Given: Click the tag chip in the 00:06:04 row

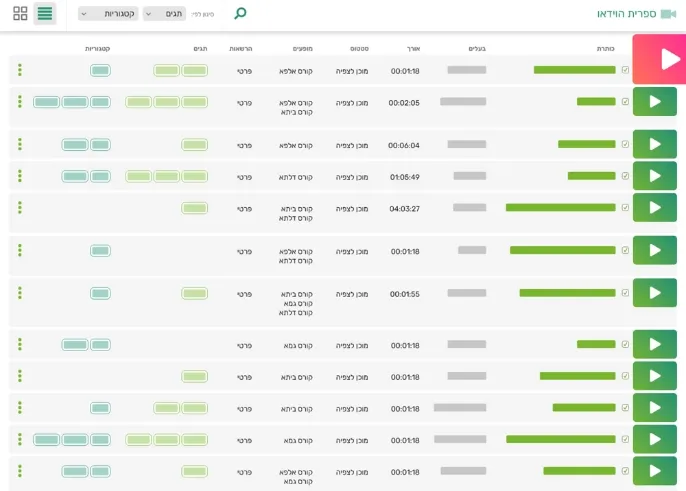Looking at the screenshot, I should point(195,145).
